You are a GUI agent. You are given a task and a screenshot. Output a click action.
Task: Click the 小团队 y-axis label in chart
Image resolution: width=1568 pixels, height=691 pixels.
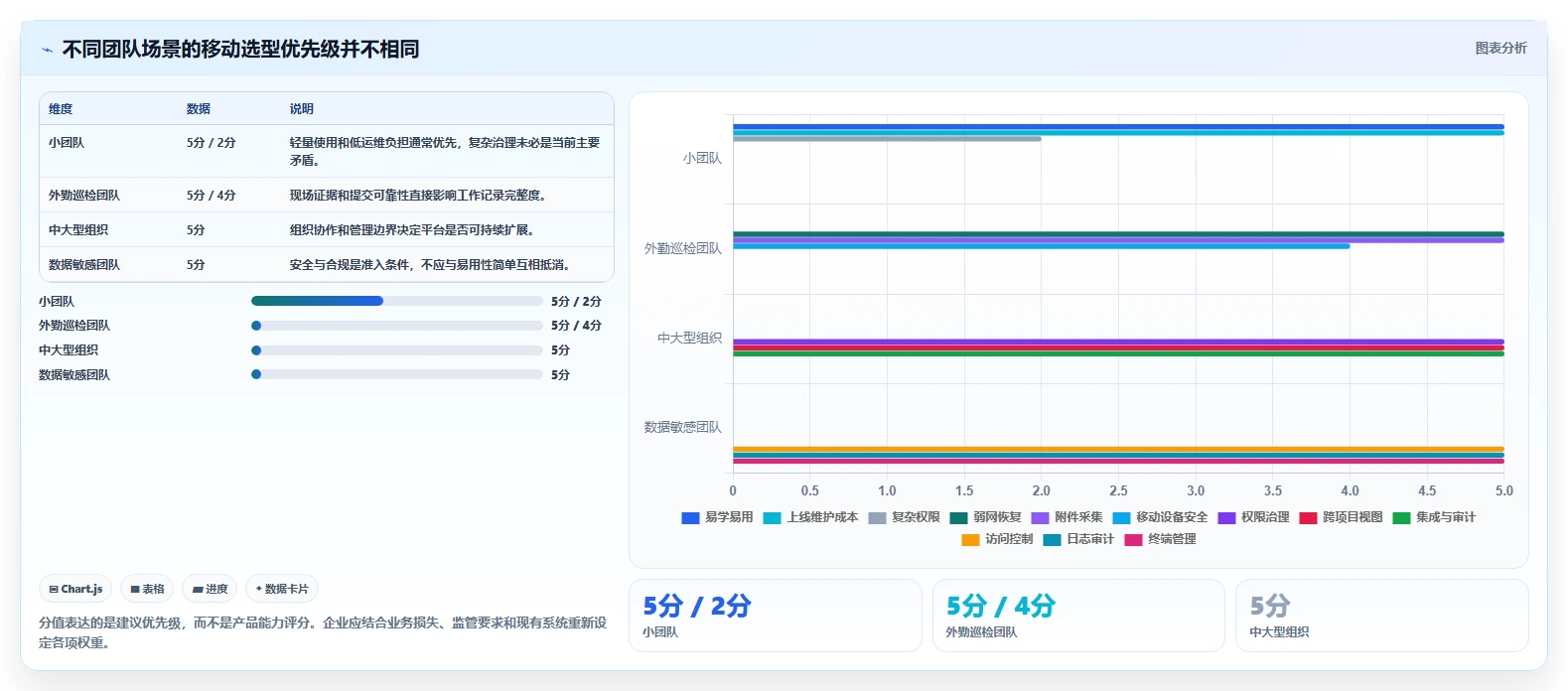click(x=702, y=158)
